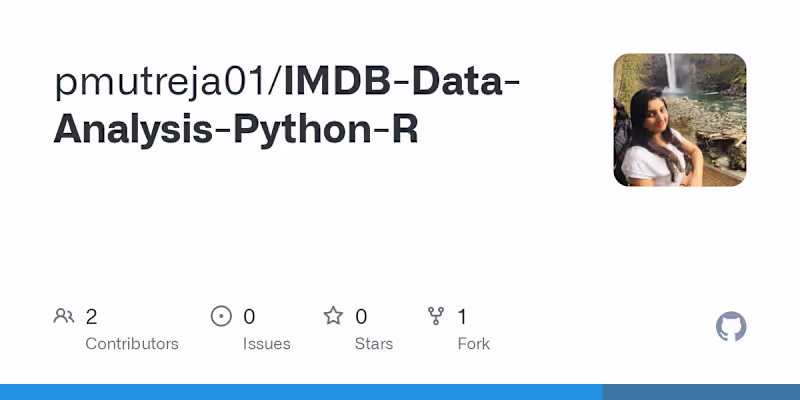The image size is (800, 400).
Task: Click the 0 beside the star icon
Action: tap(361, 317)
